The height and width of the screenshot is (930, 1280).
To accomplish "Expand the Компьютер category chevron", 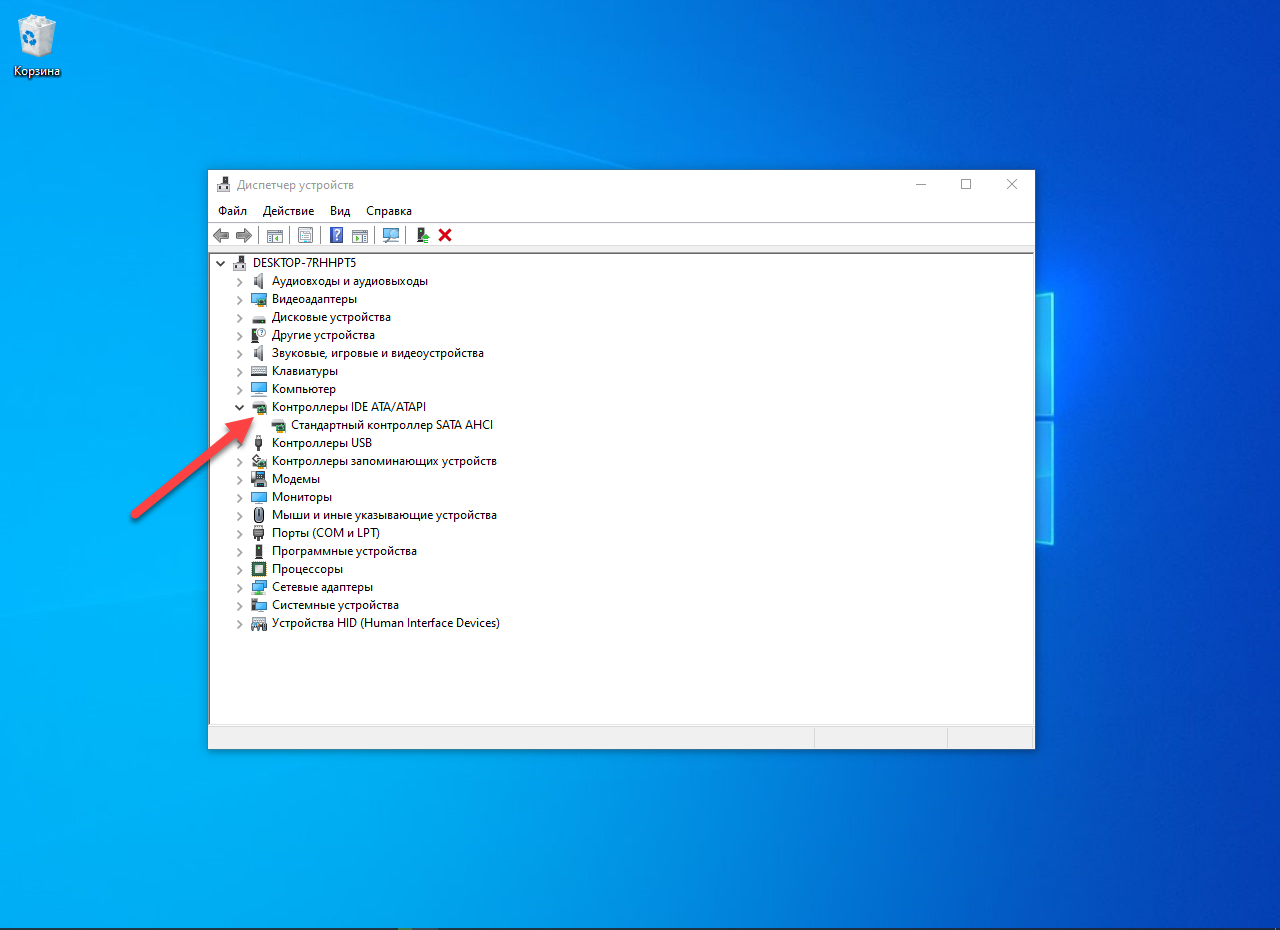I will pyautogui.click(x=239, y=390).
